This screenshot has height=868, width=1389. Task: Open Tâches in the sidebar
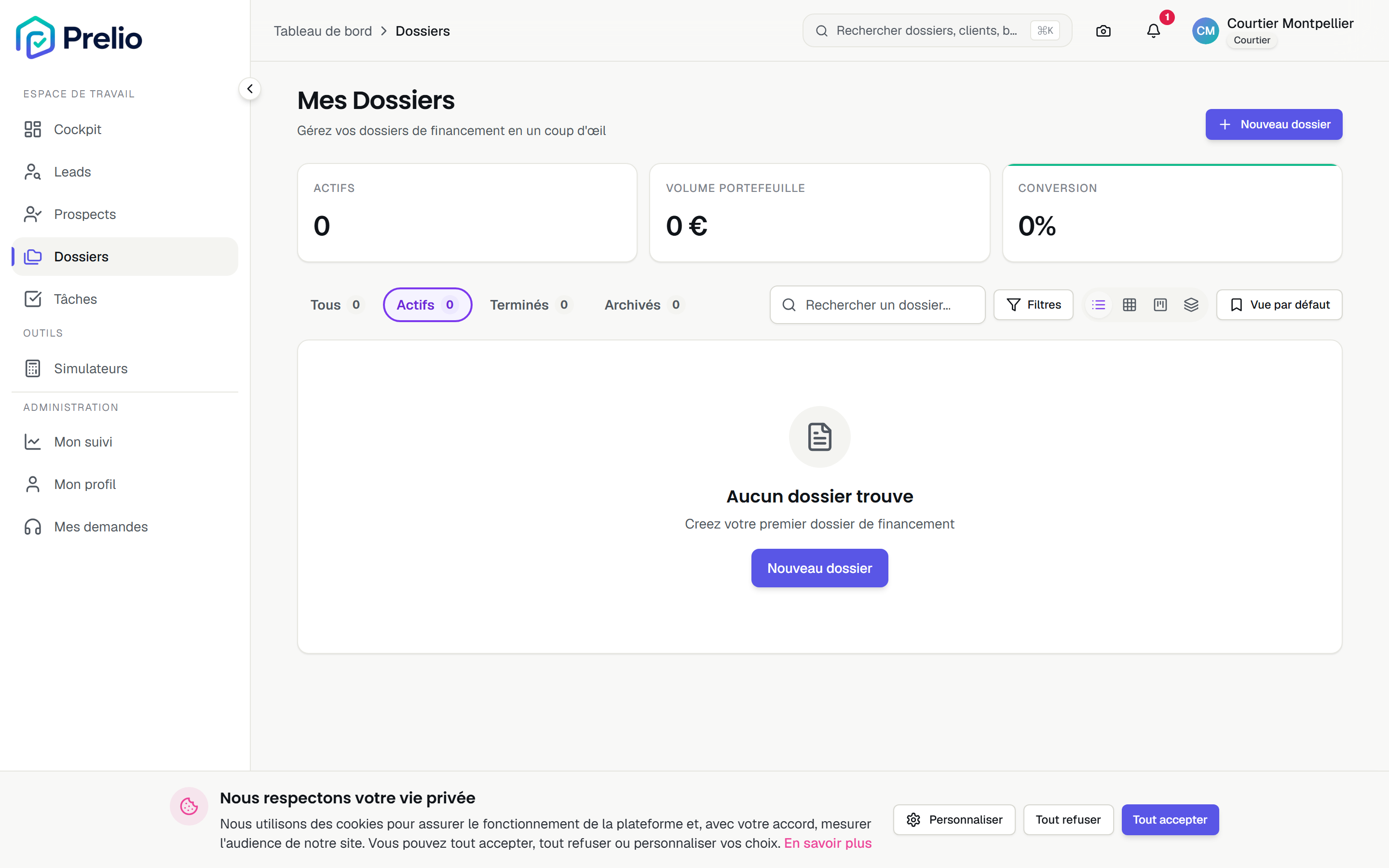click(124, 299)
